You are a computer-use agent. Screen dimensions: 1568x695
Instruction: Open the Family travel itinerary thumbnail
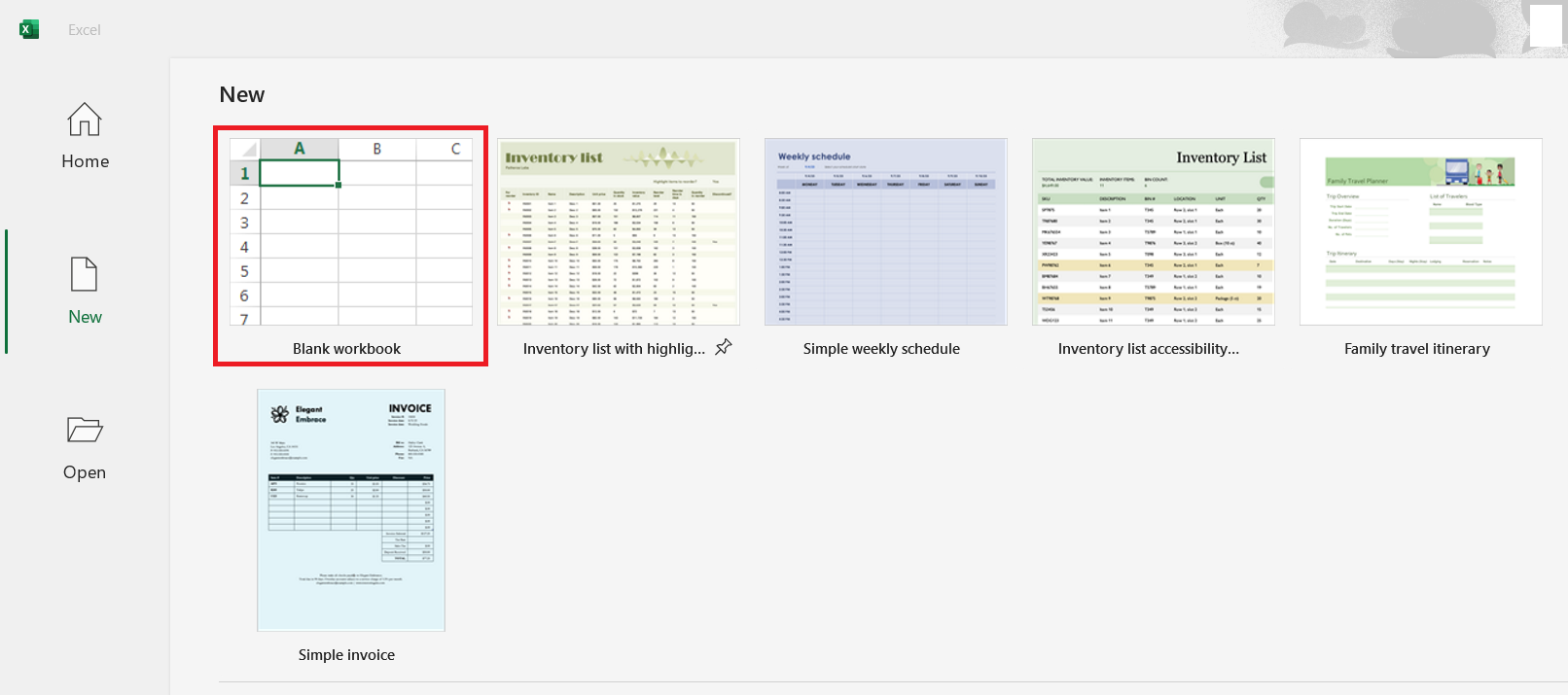point(1421,231)
